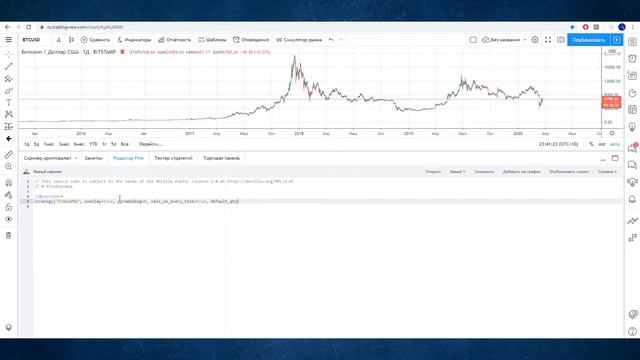Open the alerts clock icon in right sidebar
Screen dimensions: 640x360
[632, 59]
